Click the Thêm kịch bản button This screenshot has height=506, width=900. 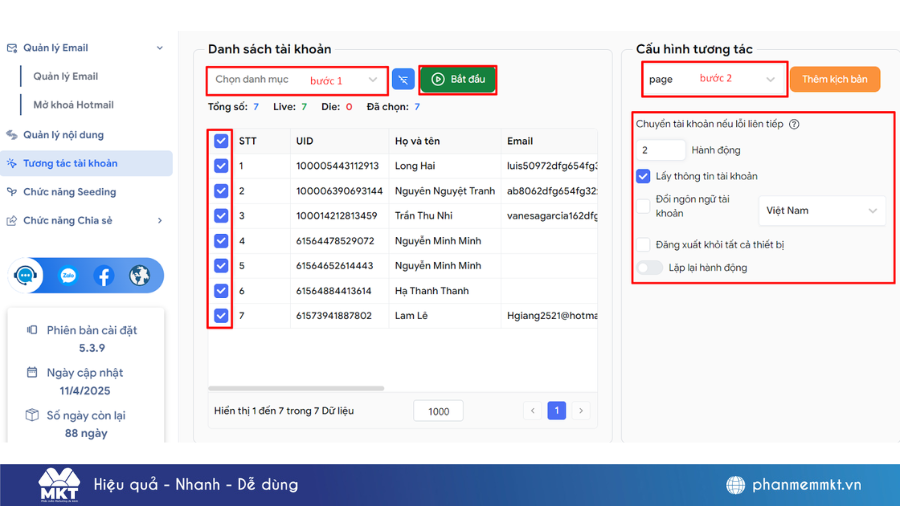click(835, 79)
